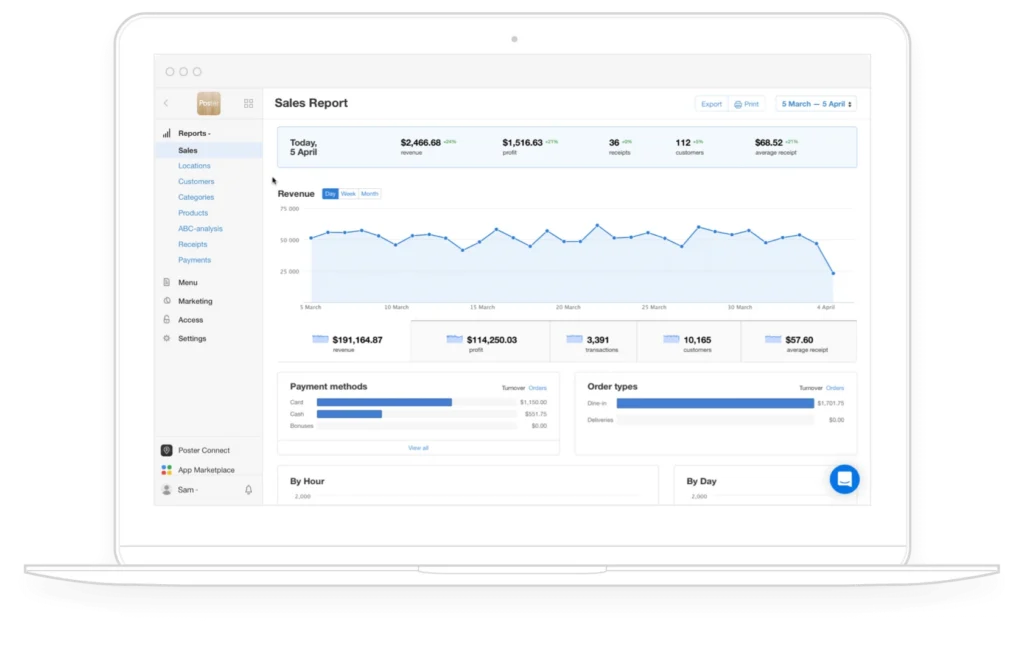The width and height of the screenshot is (1024, 659).
Task: Select the profit summary tab $114,250.03
Action: [x=480, y=341]
